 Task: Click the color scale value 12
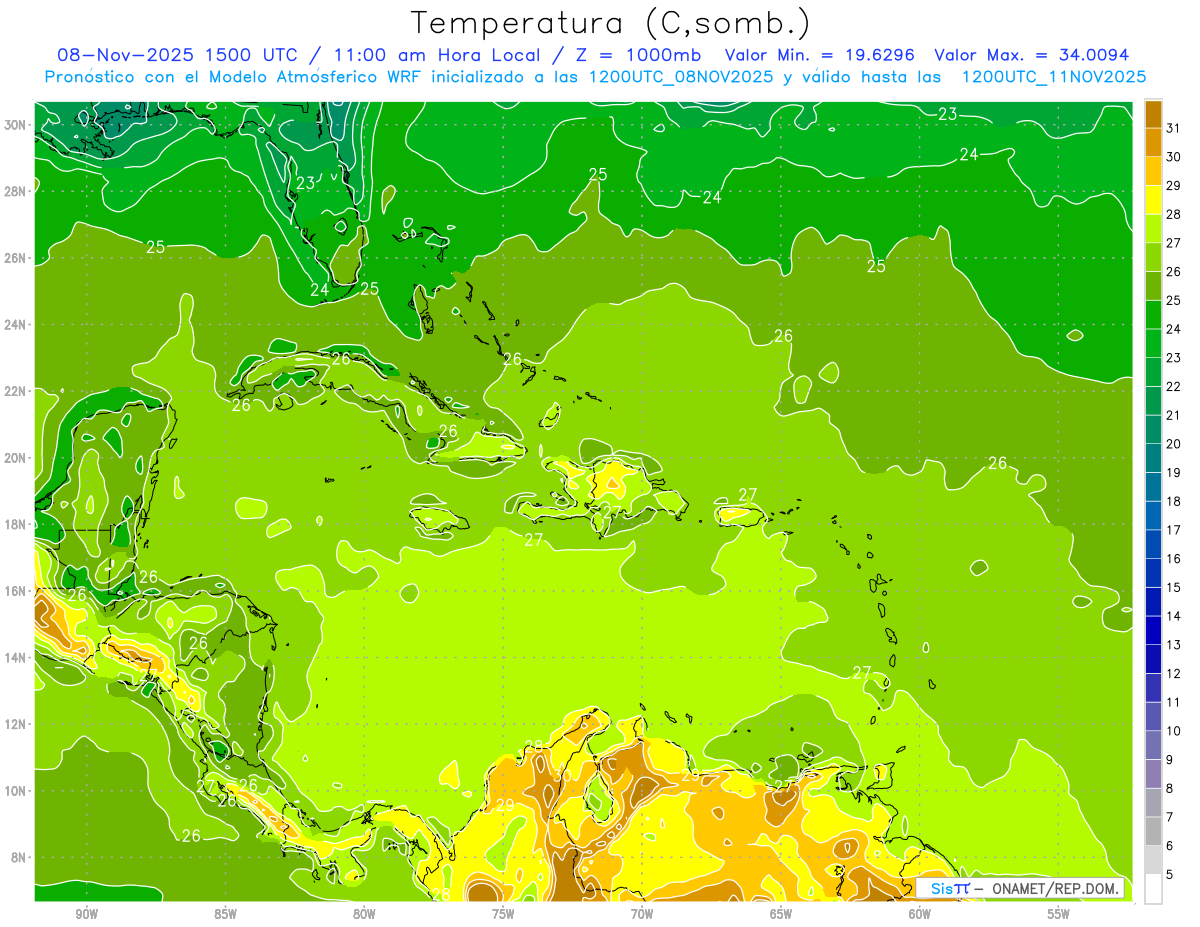pyautogui.click(x=1173, y=673)
